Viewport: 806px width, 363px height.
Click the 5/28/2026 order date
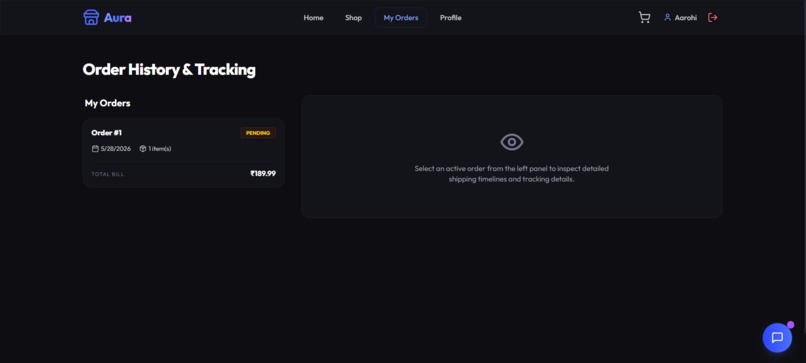pyautogui.click(x=116, y=149)
